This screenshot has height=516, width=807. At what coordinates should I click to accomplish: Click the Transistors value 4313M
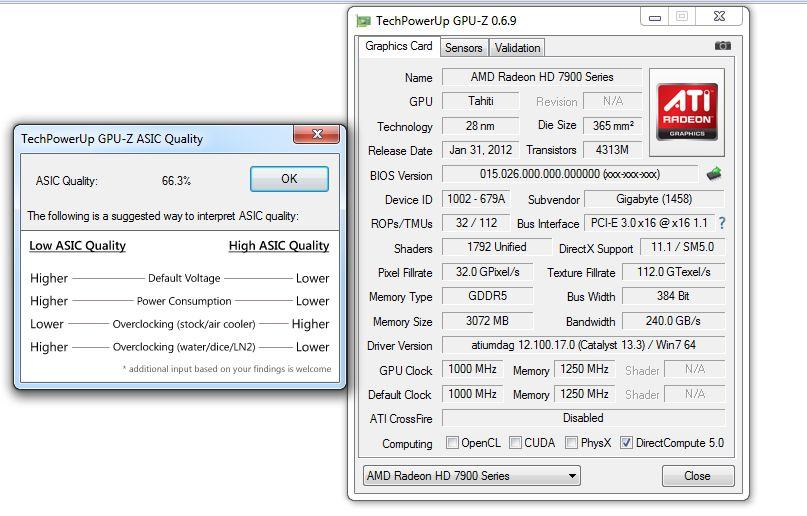[x=612, y=150]
